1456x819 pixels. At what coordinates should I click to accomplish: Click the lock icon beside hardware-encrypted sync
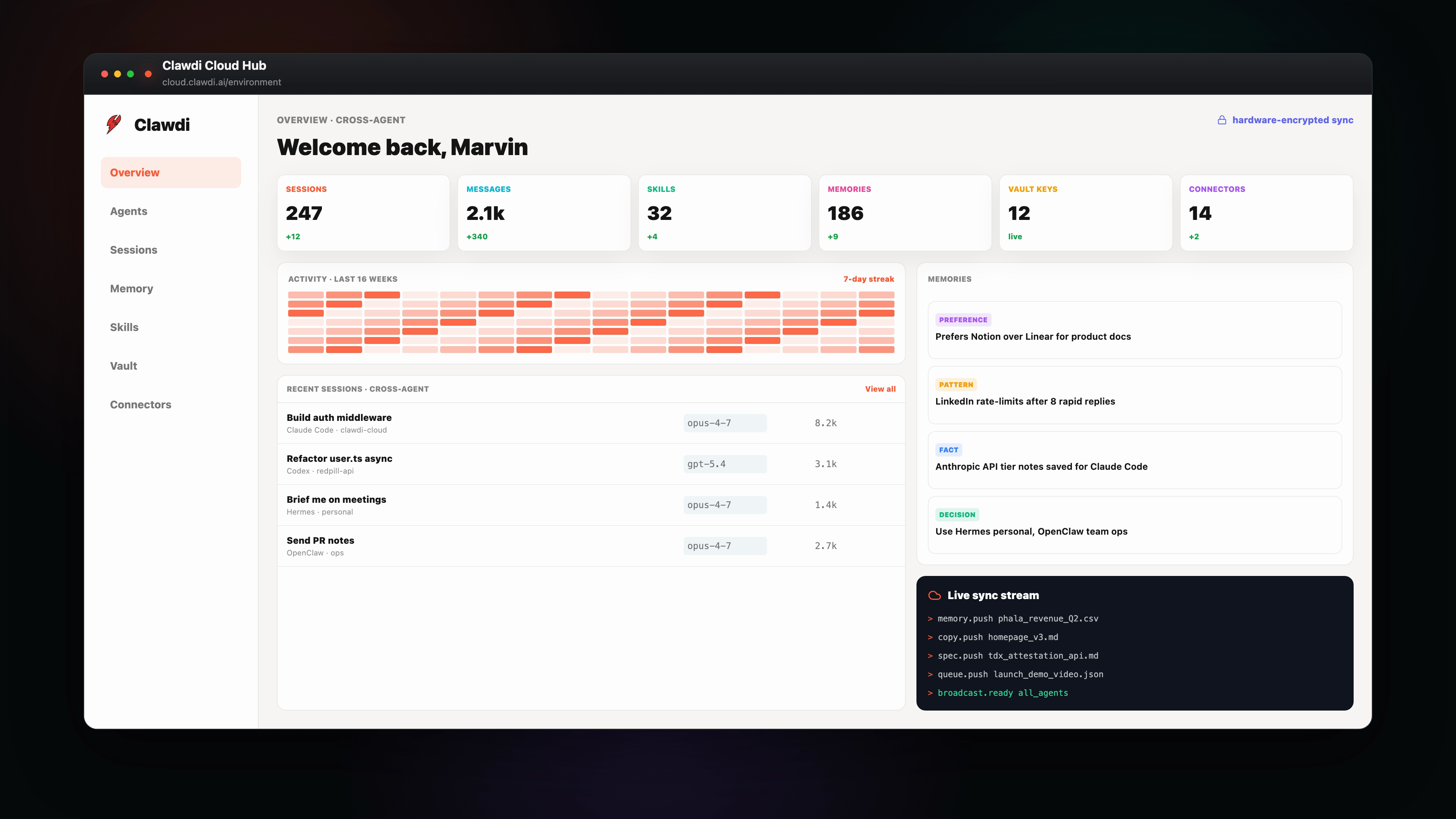click(1221, 120)
